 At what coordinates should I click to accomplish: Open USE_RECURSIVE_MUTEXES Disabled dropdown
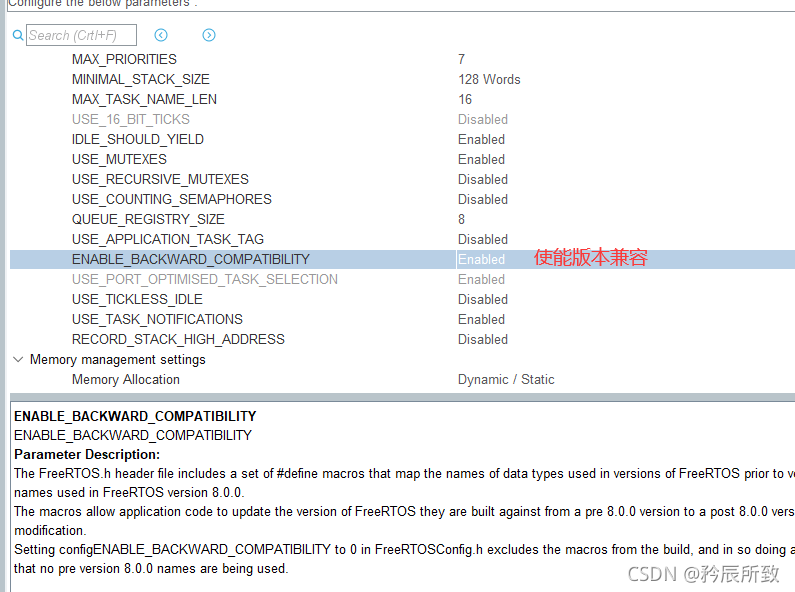pos(483,179)
